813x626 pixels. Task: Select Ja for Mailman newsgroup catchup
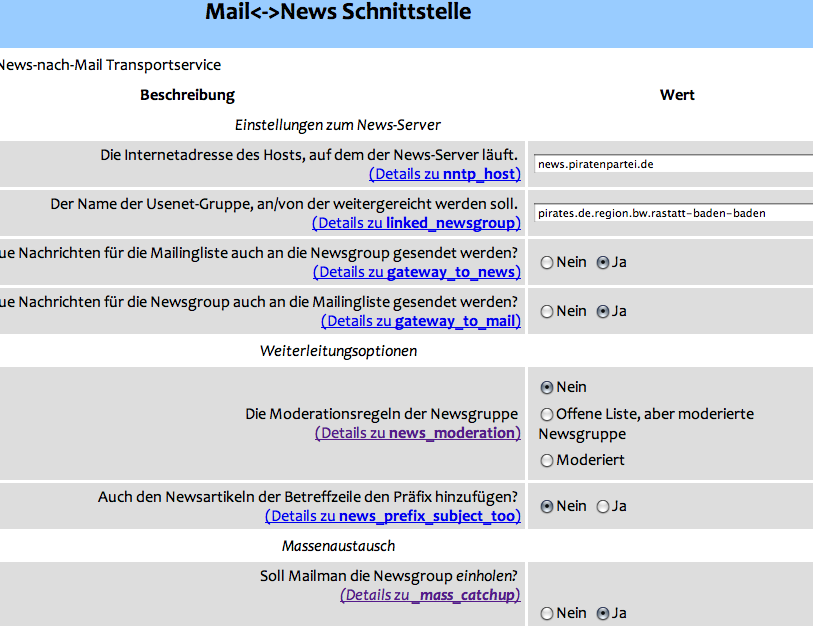pos(602,614)
